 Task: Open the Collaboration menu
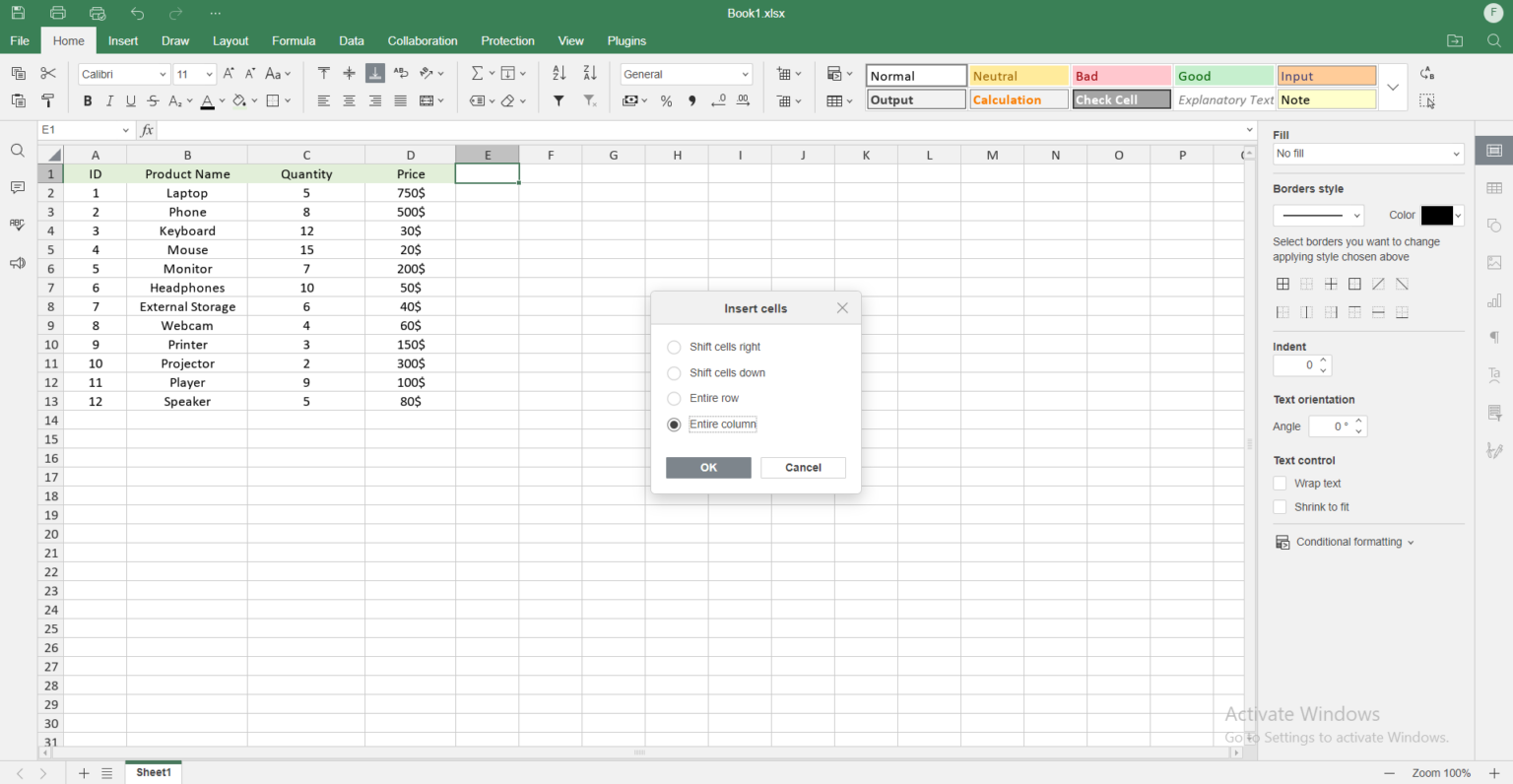tap(422, 40)
